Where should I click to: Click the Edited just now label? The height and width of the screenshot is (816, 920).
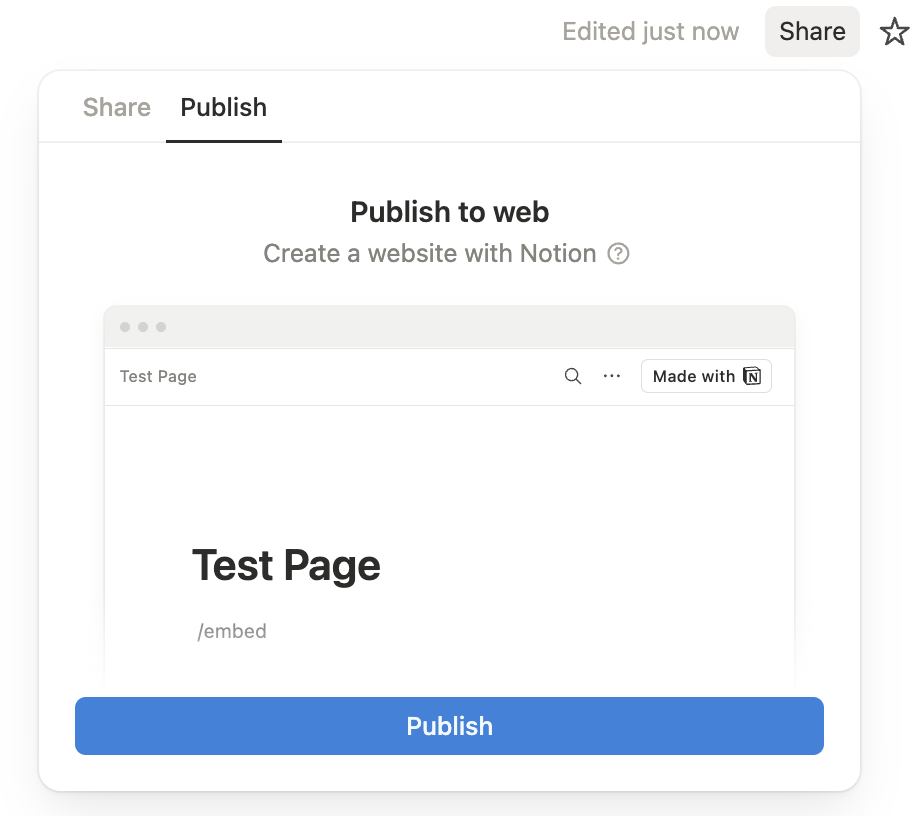[650, 31]
